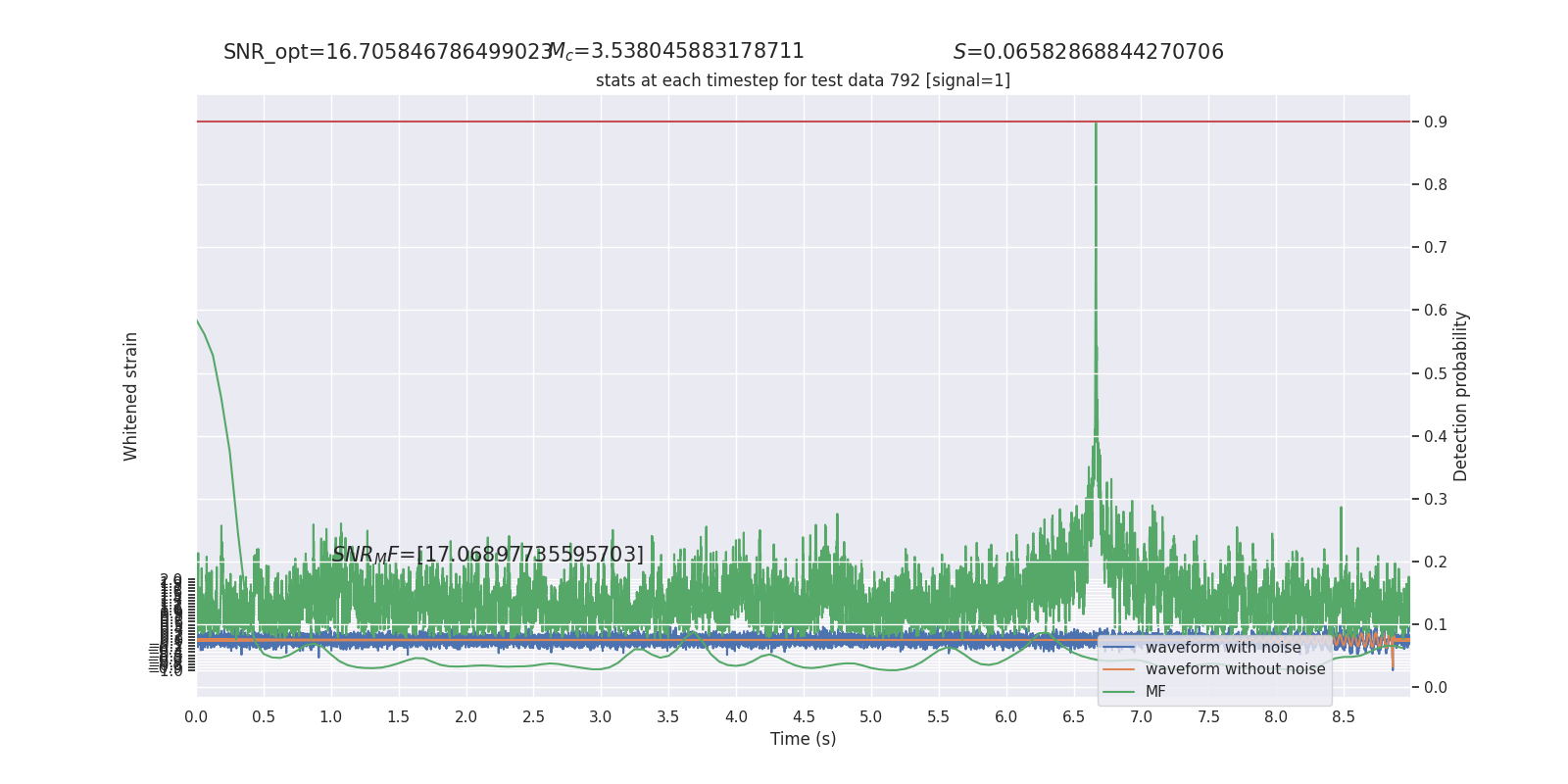
Task: Click the 'Time (s)' x-axis label
Action: (803, 739)
